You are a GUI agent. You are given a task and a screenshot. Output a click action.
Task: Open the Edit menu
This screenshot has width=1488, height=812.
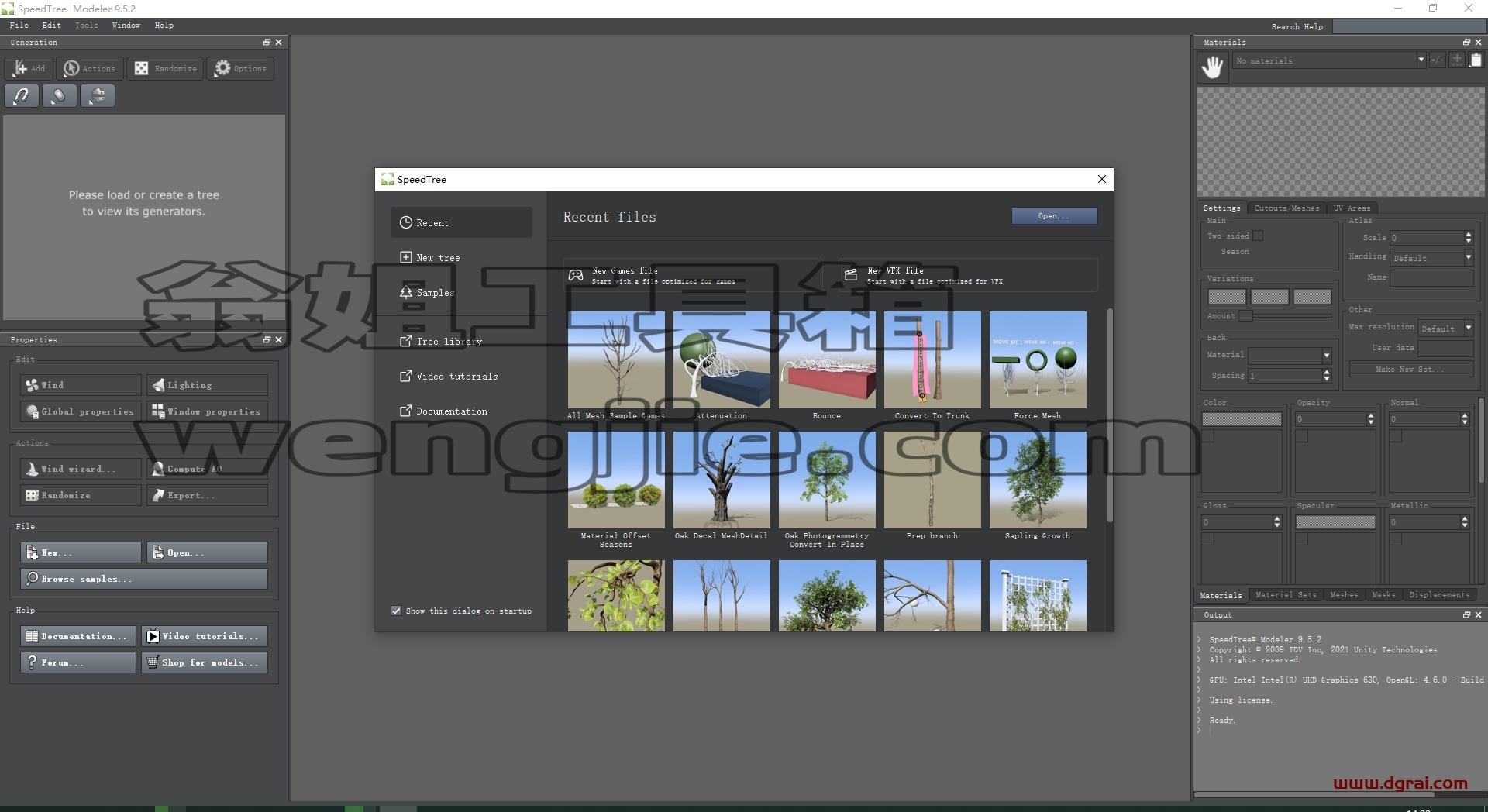click(51, 26)
